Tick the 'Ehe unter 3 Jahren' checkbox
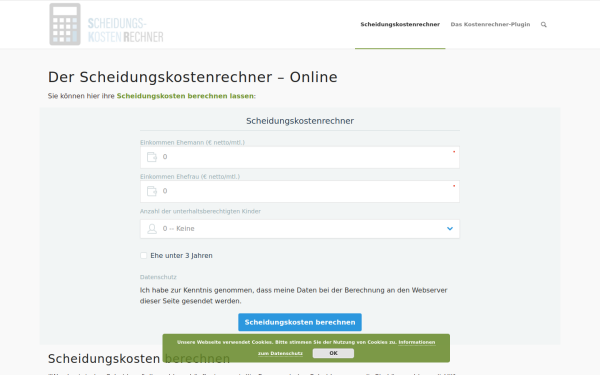 point(143,255)
